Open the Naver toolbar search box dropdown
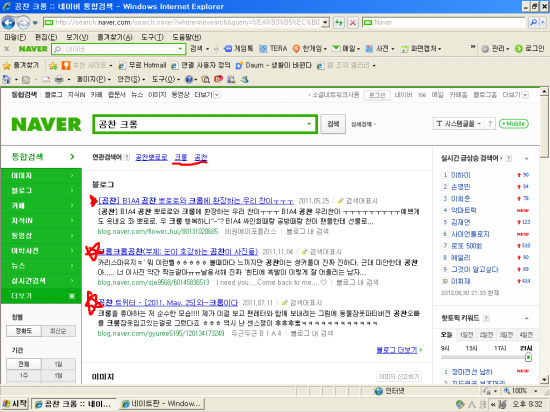550x412 pixels. [180, 49]
